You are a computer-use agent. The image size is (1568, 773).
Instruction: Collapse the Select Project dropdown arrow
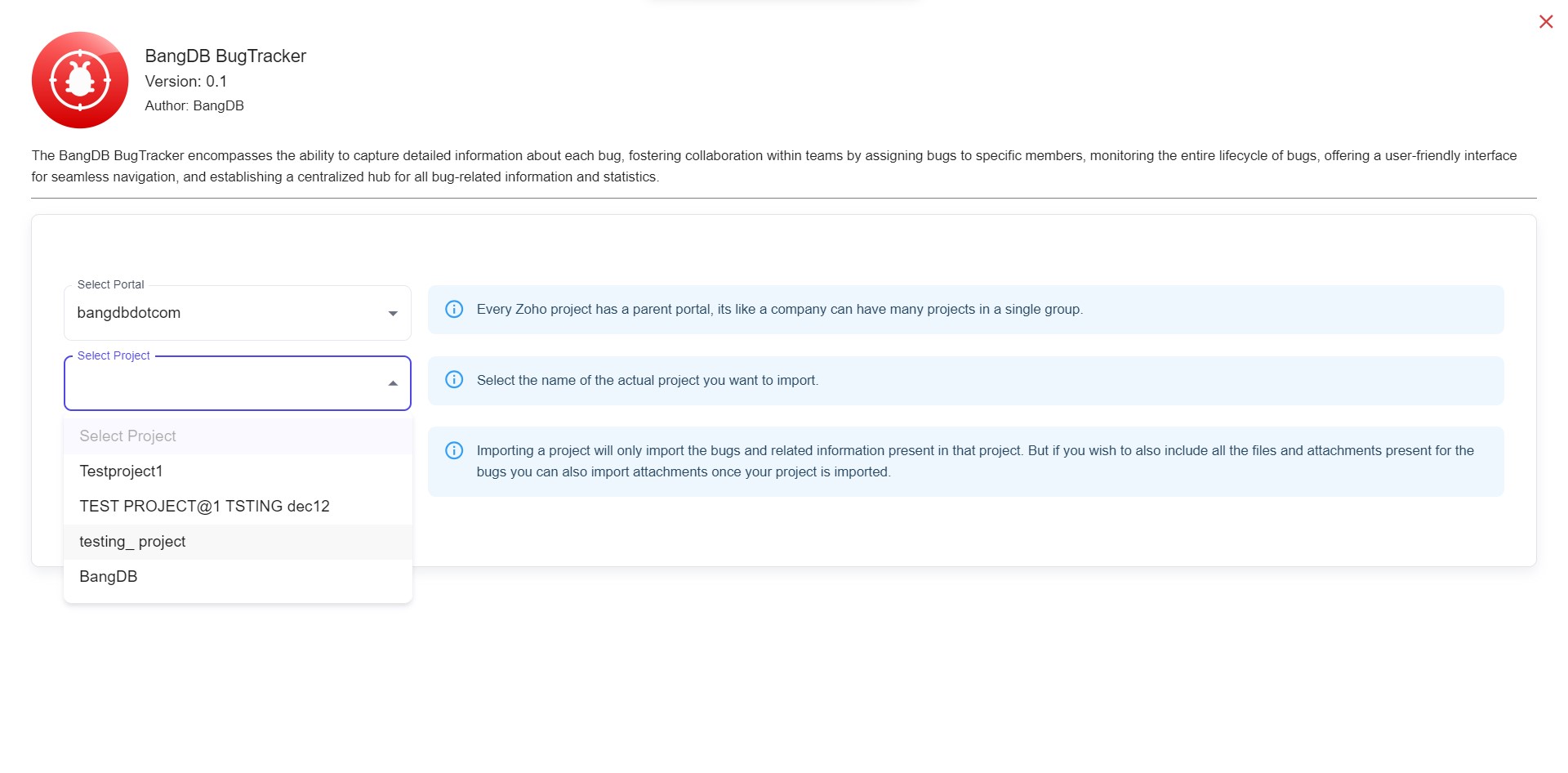point(393,383)
